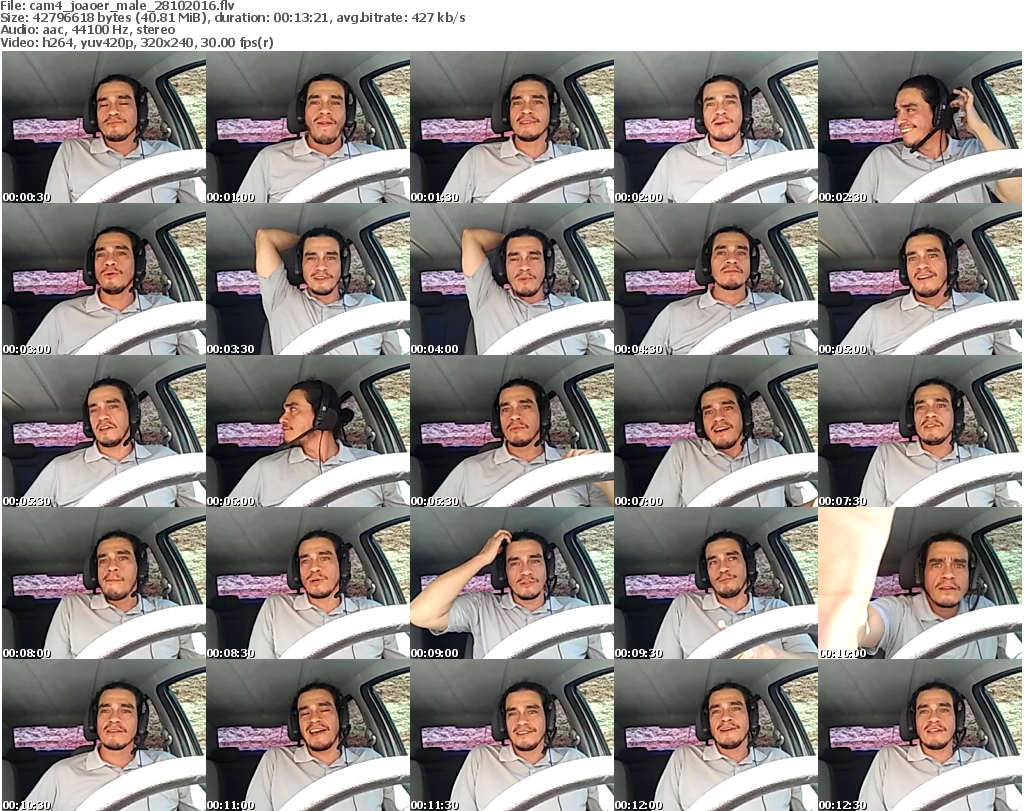
Task: Click the frame at 00:07:00
Action: coord(716,432)
